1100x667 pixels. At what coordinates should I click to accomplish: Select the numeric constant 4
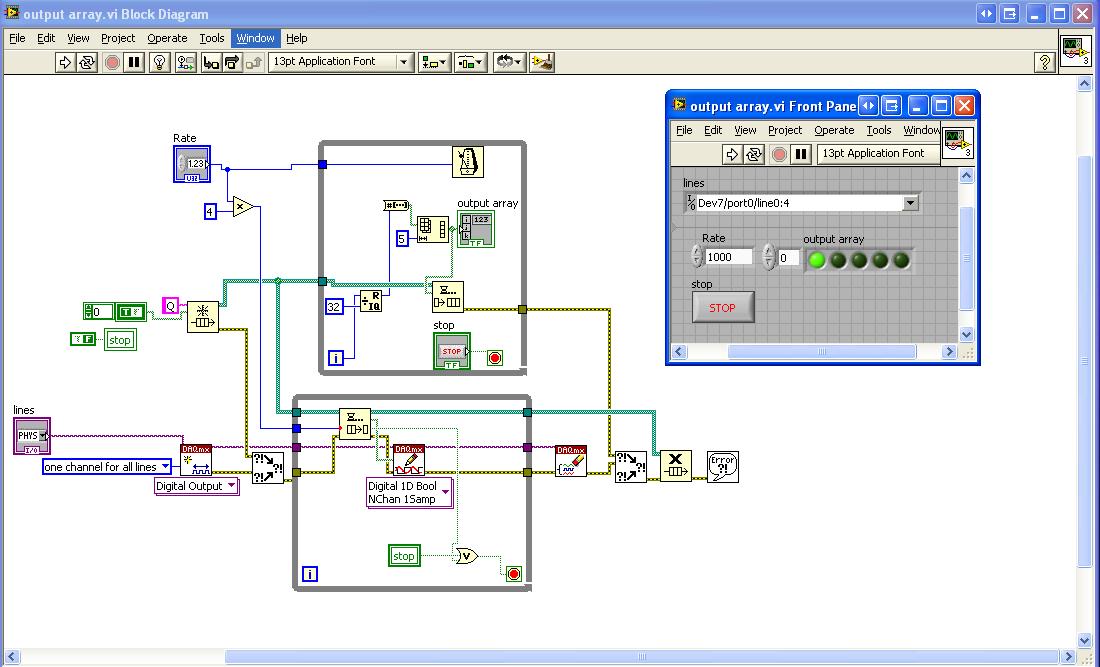210,211
